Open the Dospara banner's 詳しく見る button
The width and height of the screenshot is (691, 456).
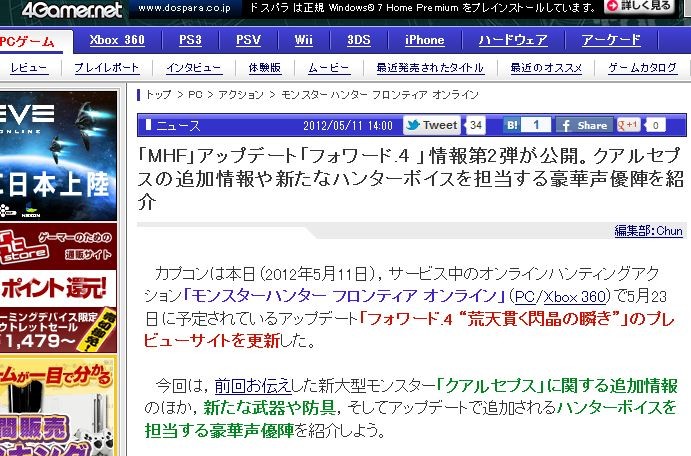coord(639,6)
